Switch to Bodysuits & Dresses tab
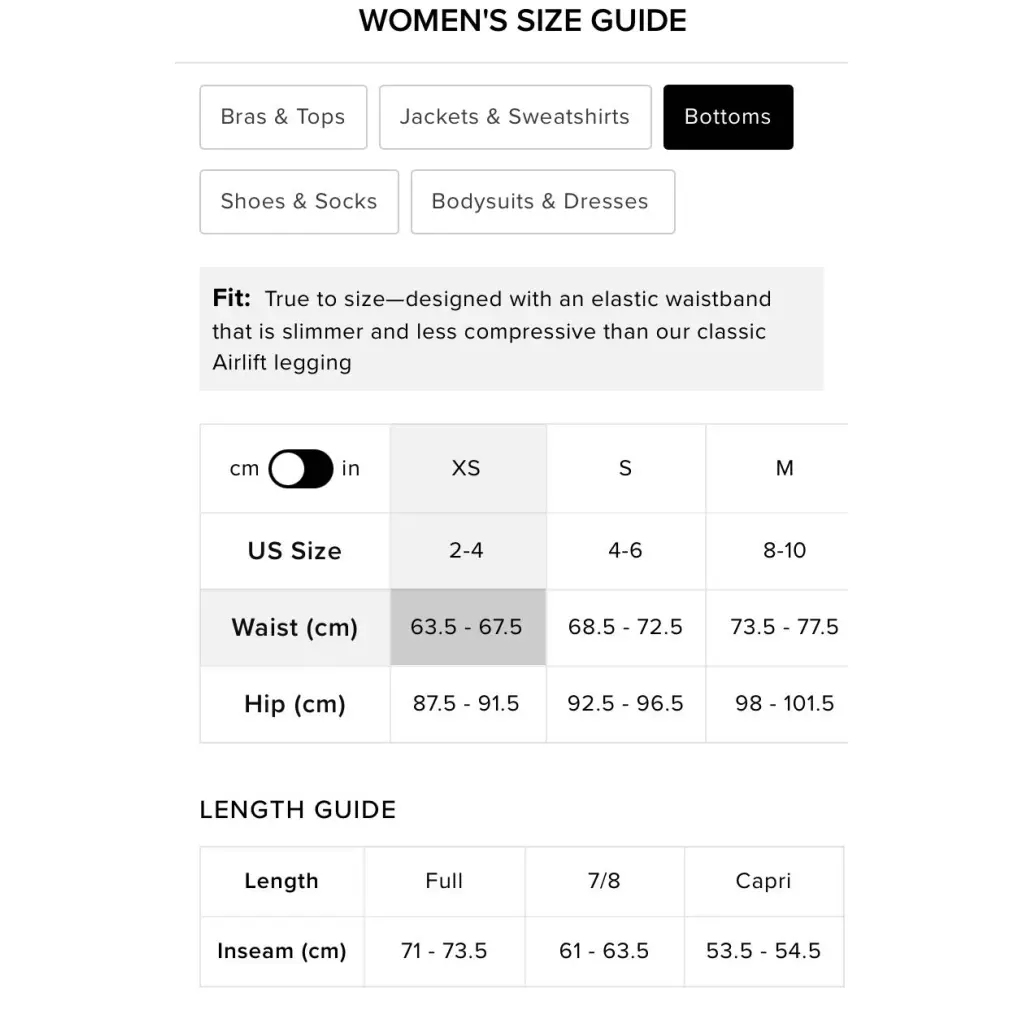 click(543, 202)
